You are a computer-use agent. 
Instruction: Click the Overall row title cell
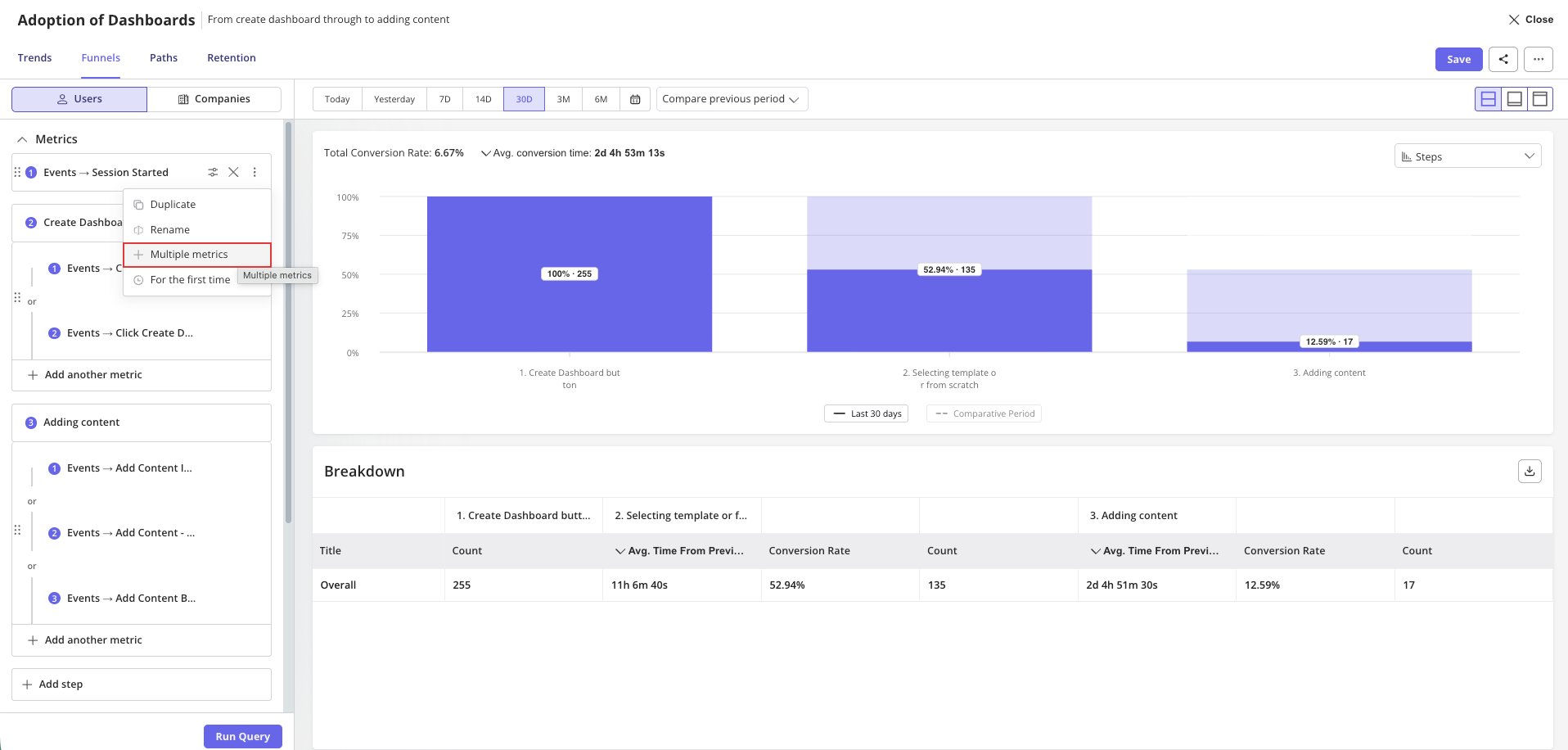pyautogui.click(x=378, y=585)
